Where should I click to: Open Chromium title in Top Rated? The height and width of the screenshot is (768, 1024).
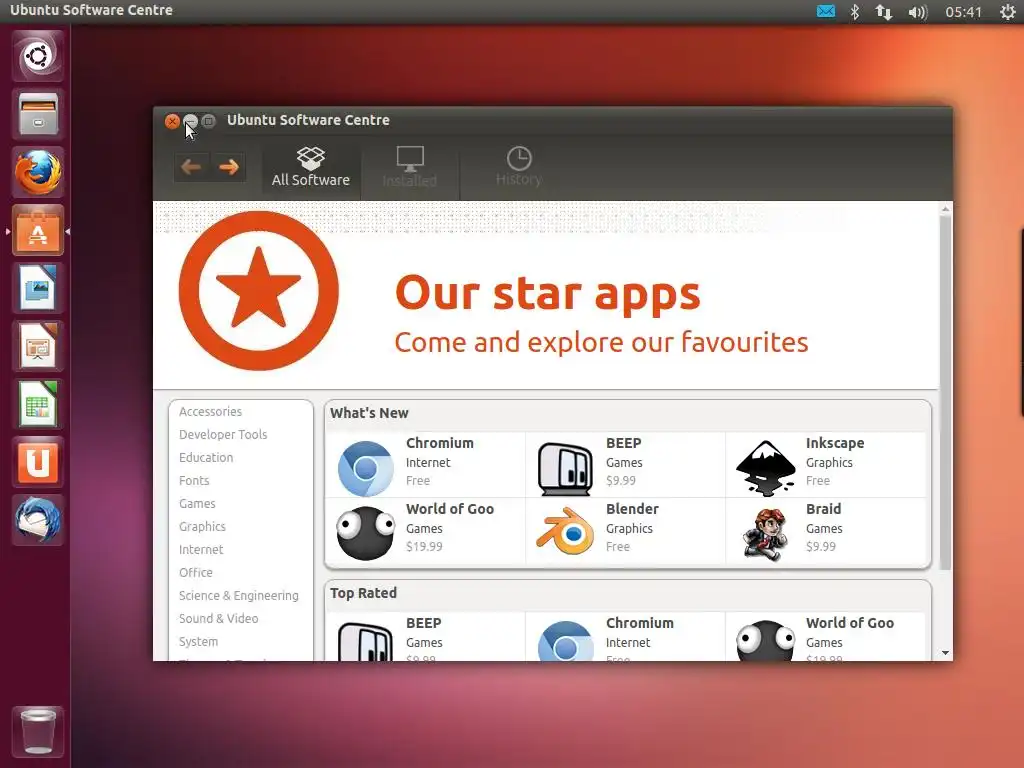tap(639, 623)
